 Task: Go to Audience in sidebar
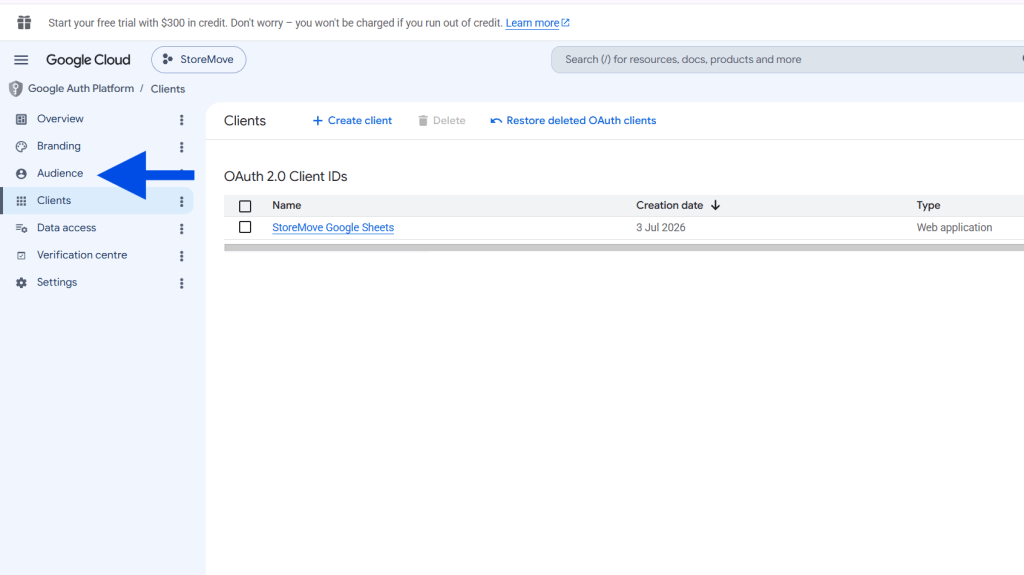click(60, 173)
